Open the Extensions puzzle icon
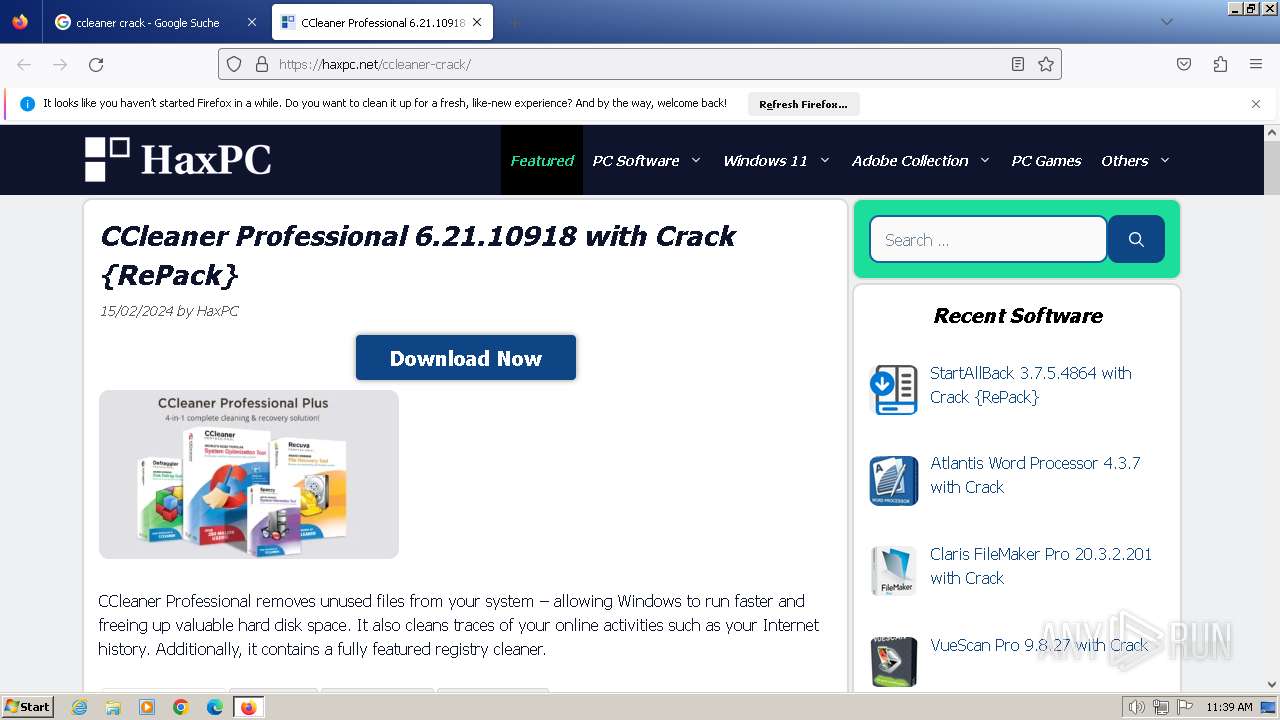This screenshot has height=720, width=1280. click(1220, 64)
